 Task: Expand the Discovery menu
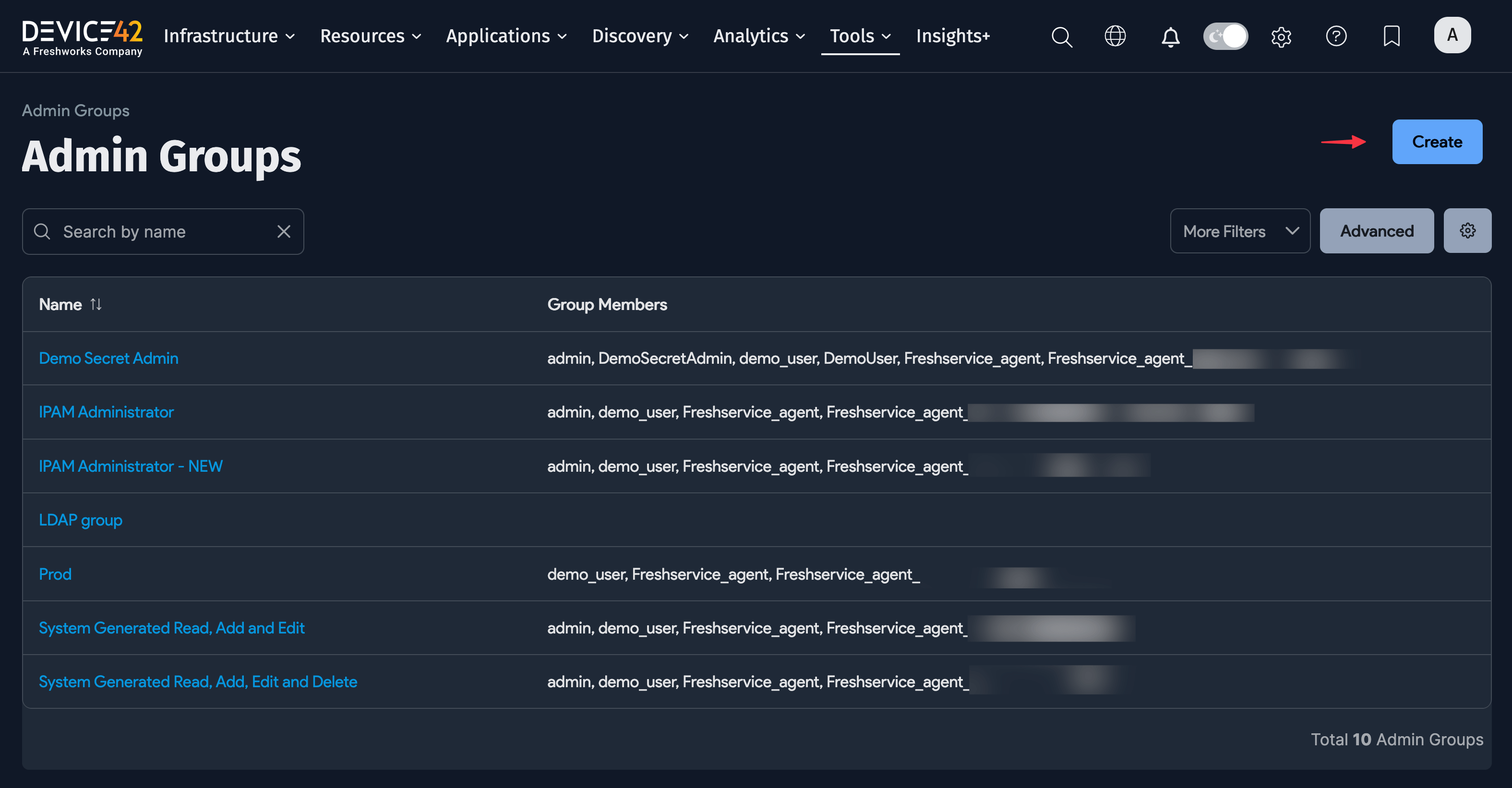click(639, 36)
